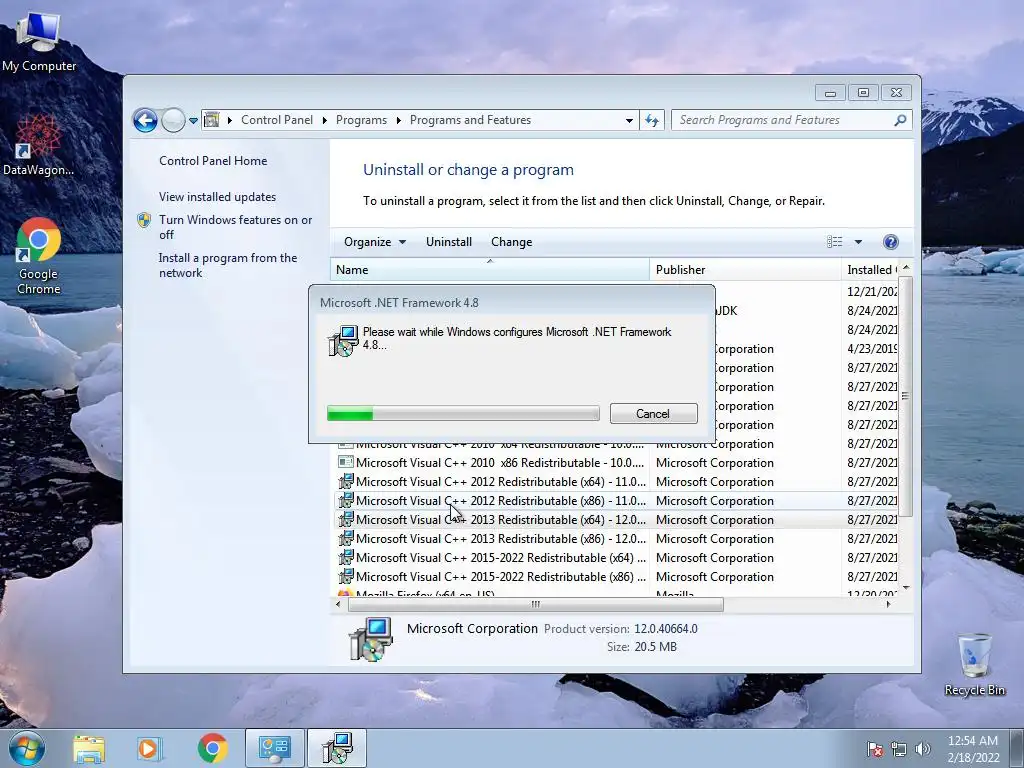Select Visual C++ 2010 x86 Redistributable icon
The height and width of the screenshot is (768, 1024).
[x=345, y=462]
